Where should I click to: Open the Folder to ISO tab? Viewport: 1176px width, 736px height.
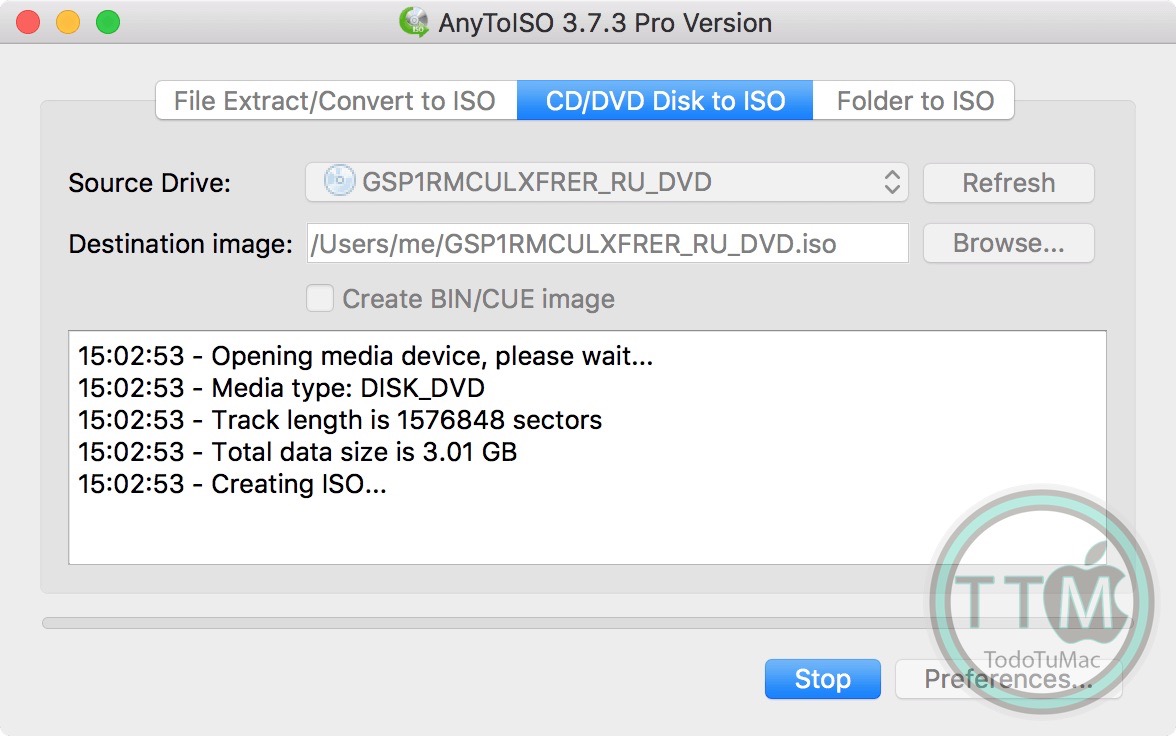[915, 101]
